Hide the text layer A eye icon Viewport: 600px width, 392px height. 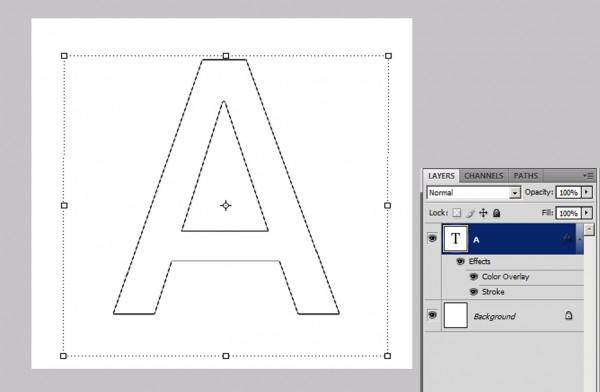point(432,238)
